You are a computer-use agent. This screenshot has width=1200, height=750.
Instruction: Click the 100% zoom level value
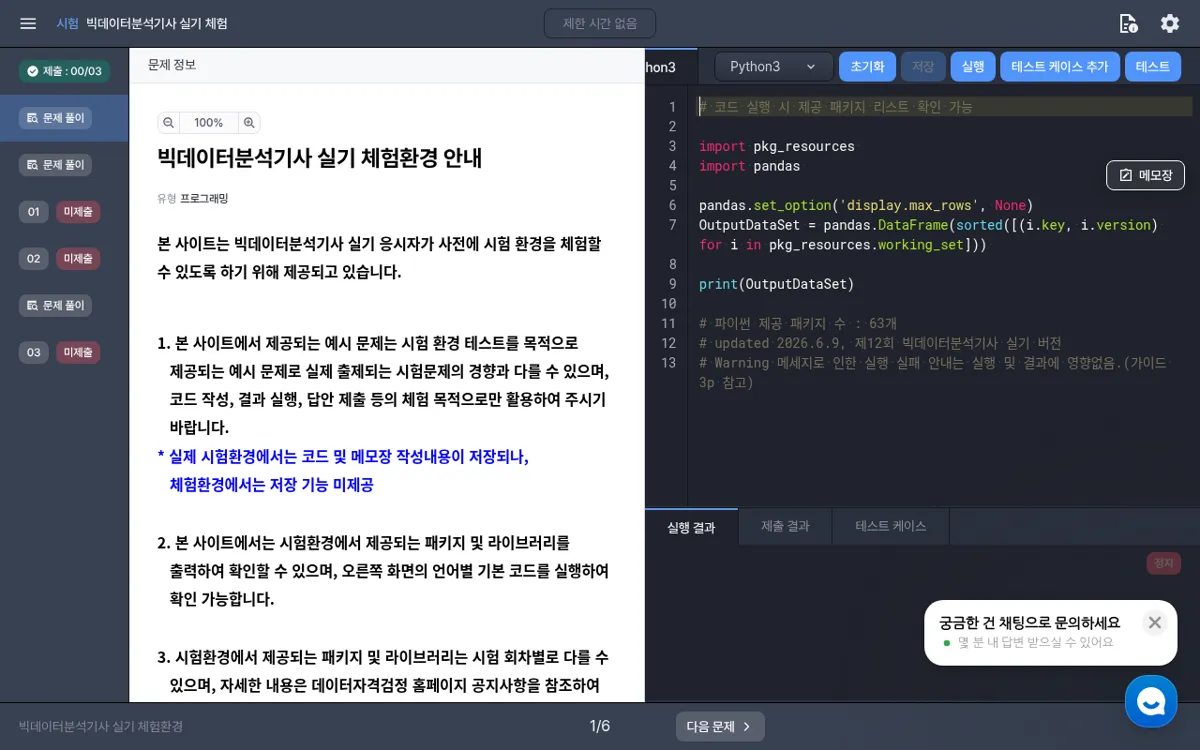tap(209, 123)
